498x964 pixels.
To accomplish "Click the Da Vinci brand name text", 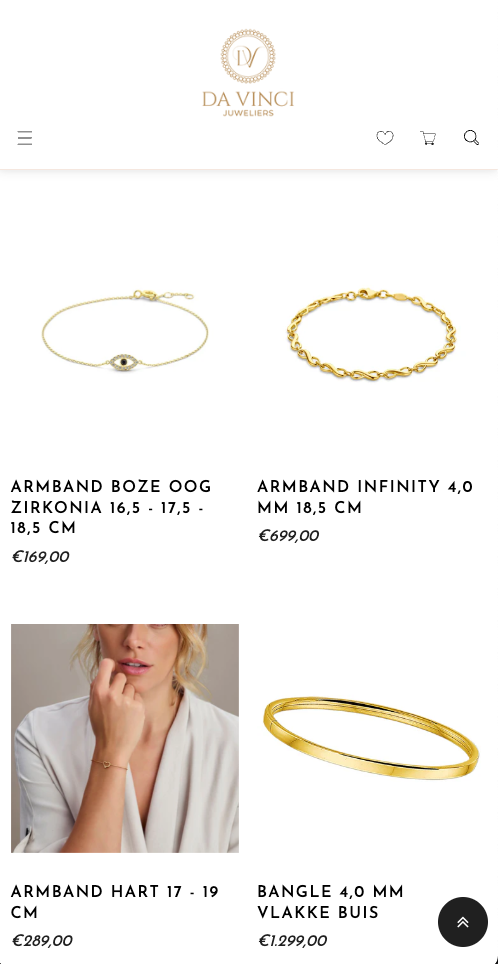I will click(248, 99).
